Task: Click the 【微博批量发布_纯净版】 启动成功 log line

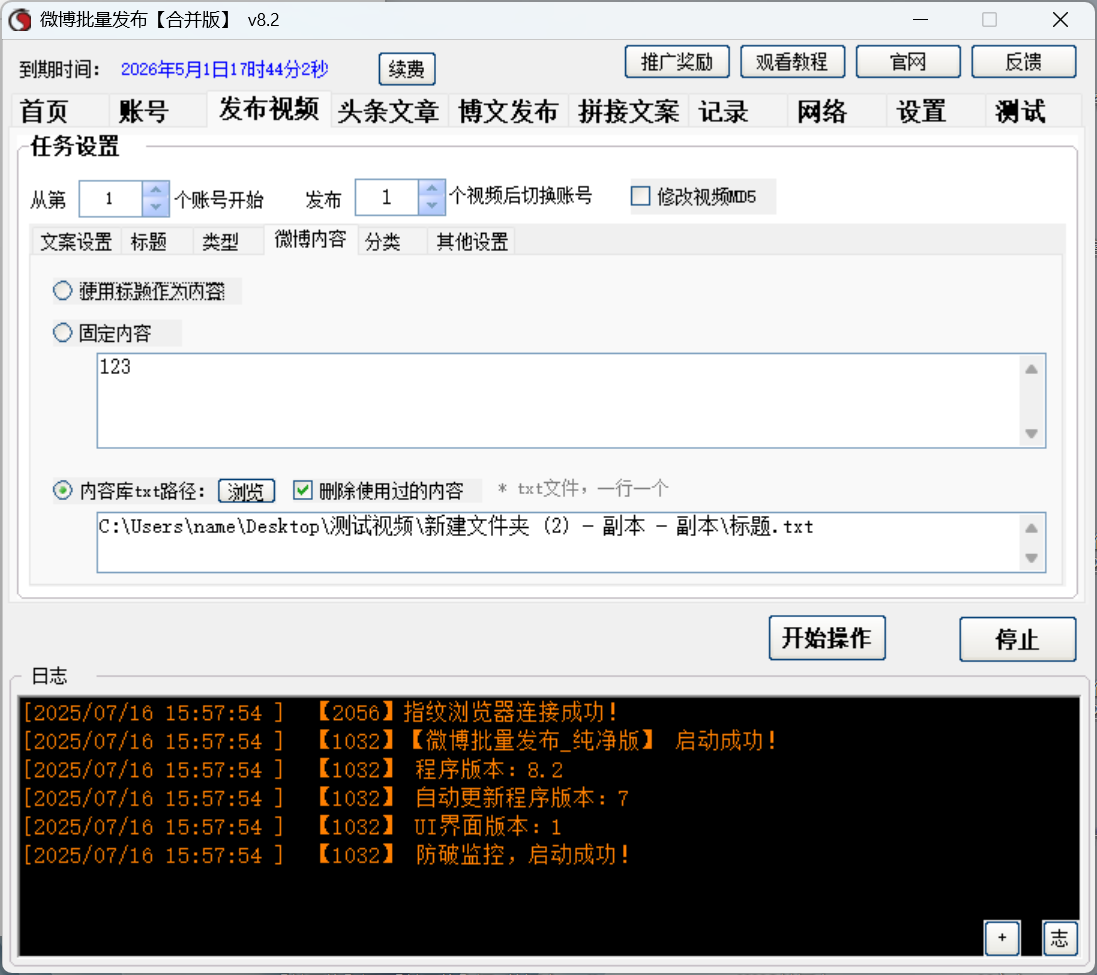Action: click(x=400, y=741)
